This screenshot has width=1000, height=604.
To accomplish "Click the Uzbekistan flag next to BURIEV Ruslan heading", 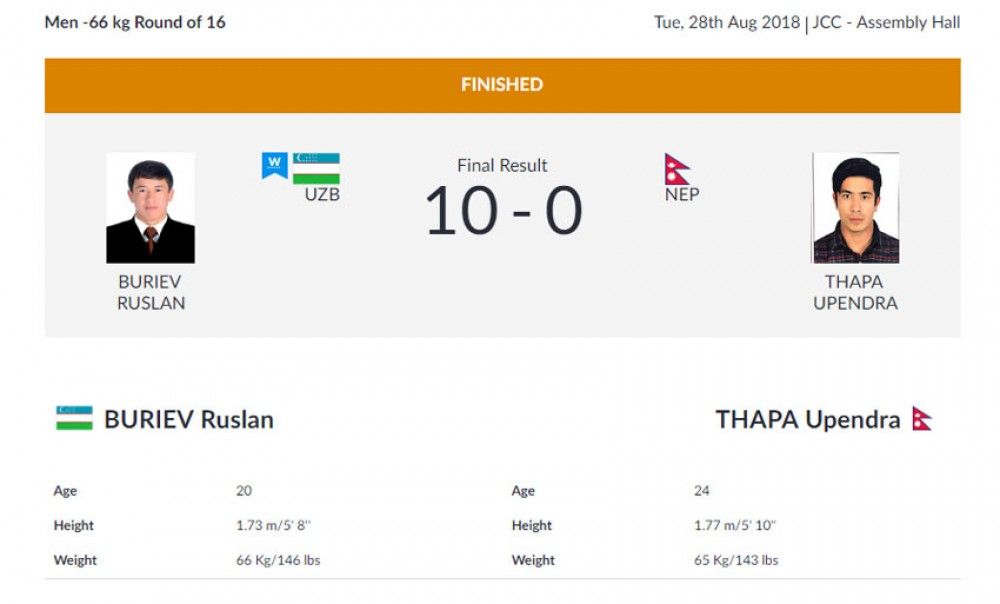I will coord(74,419).
